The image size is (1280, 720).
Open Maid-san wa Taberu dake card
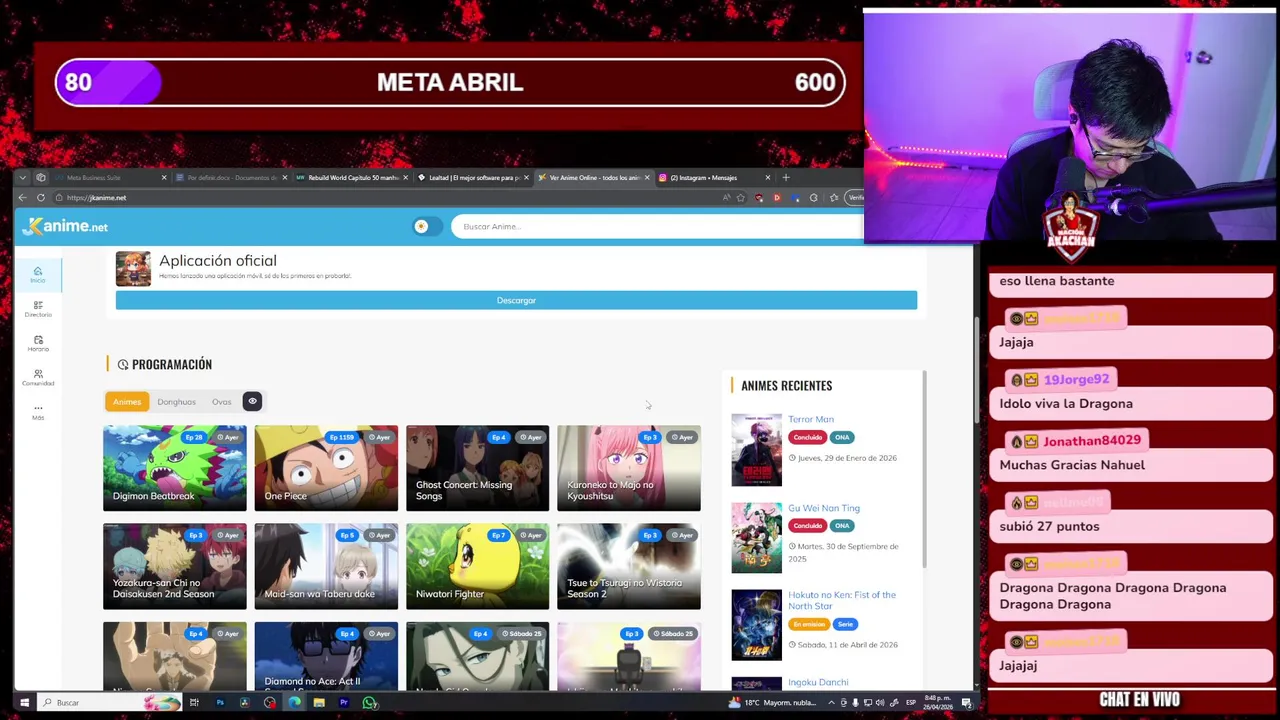click(x=326, y=566)
